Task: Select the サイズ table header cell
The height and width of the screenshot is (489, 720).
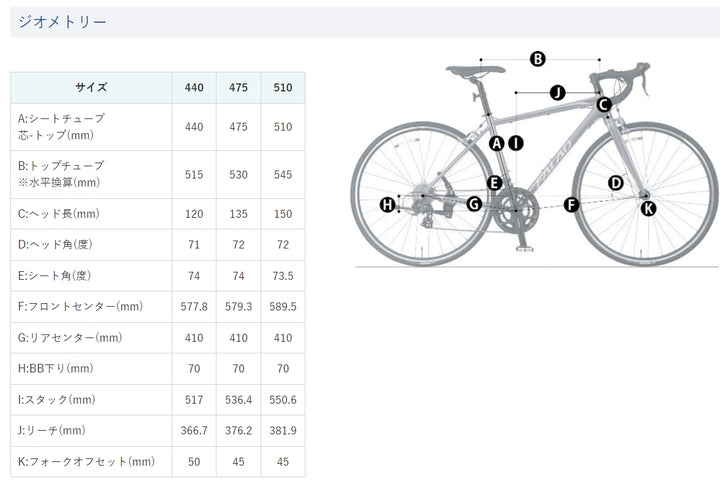Action: pyautogui.click(x=90, y=87)
